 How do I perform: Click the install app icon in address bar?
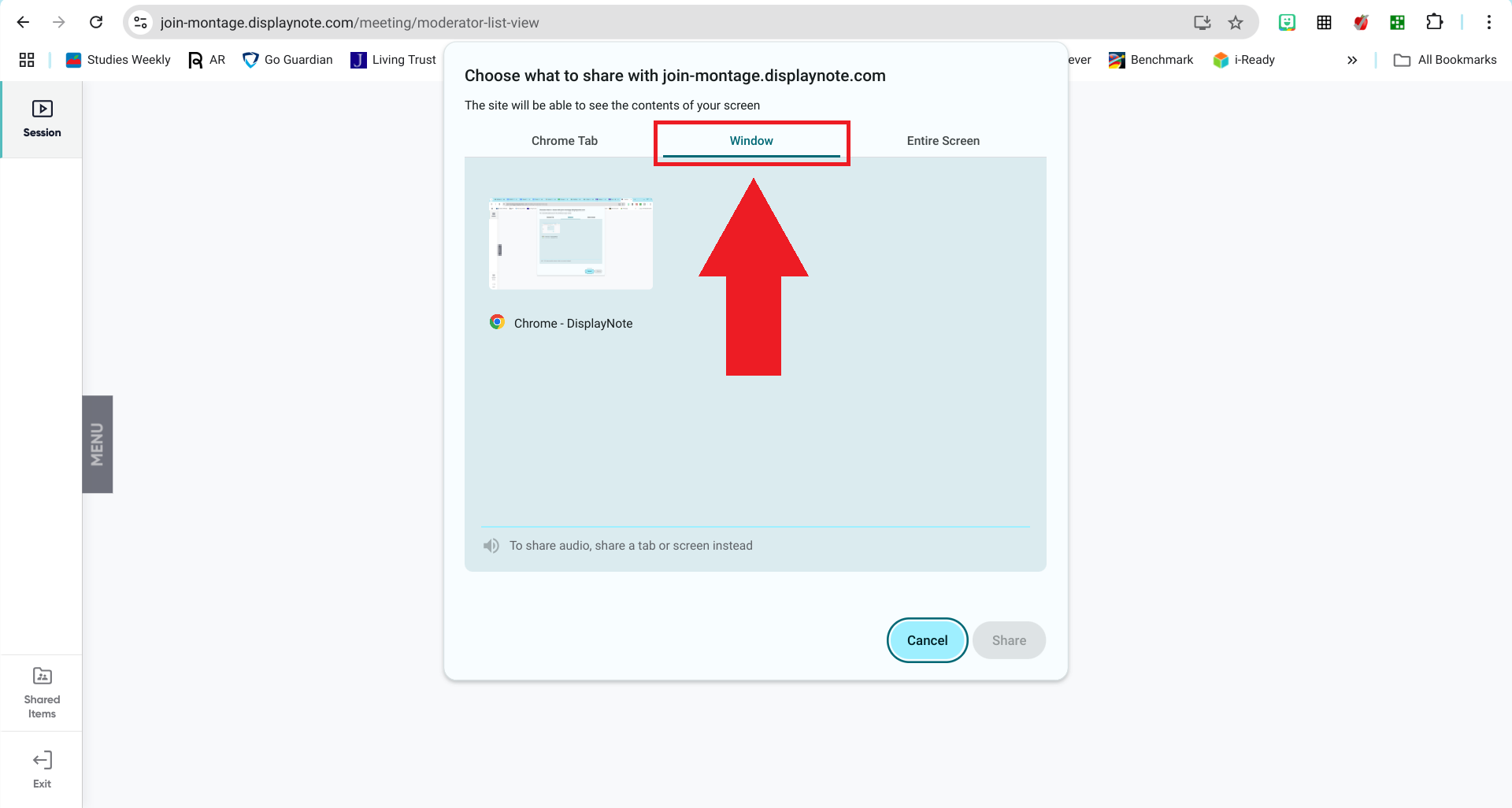(x=1202, y=22)
